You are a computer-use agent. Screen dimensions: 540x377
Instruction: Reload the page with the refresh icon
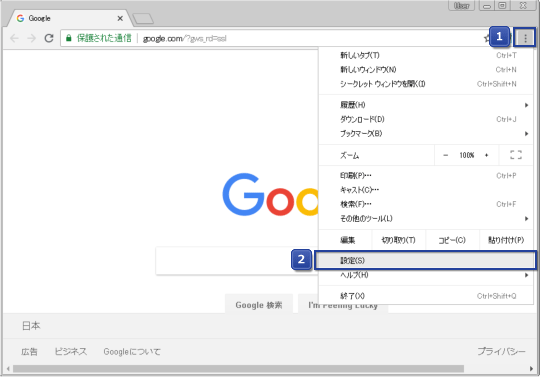49,38
